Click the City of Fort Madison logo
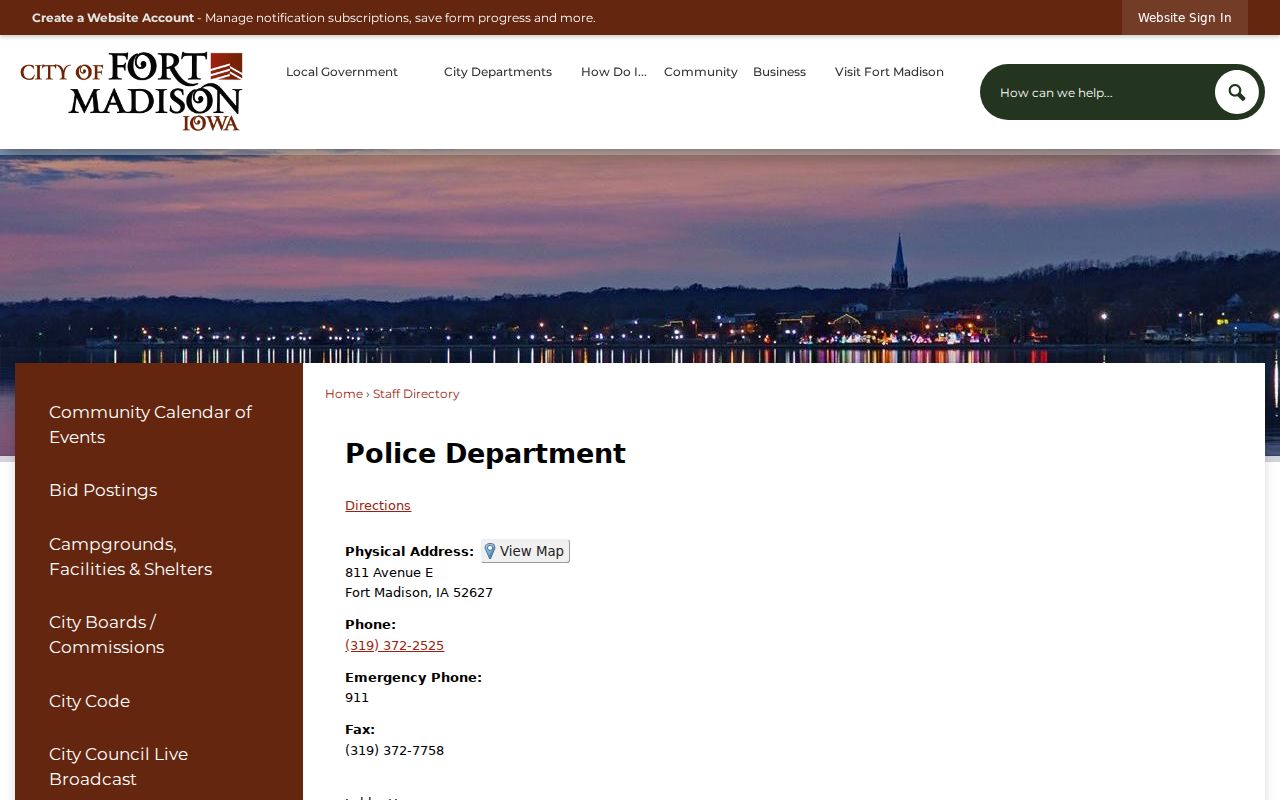This screenshot has height=800, width=1280. [131, 92]
